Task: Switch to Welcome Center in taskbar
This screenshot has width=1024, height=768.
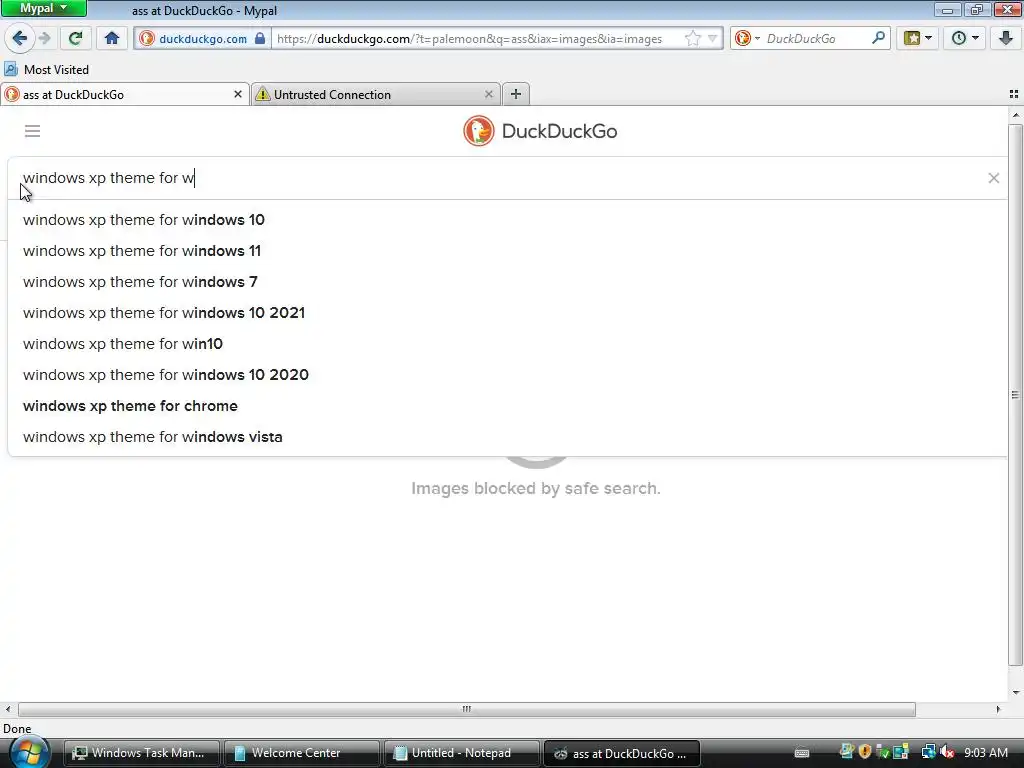Action: (302, 753)
